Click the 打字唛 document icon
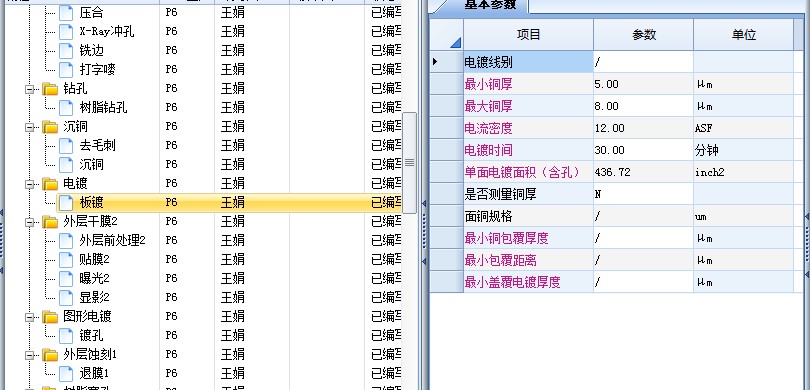 coord(66,69)
